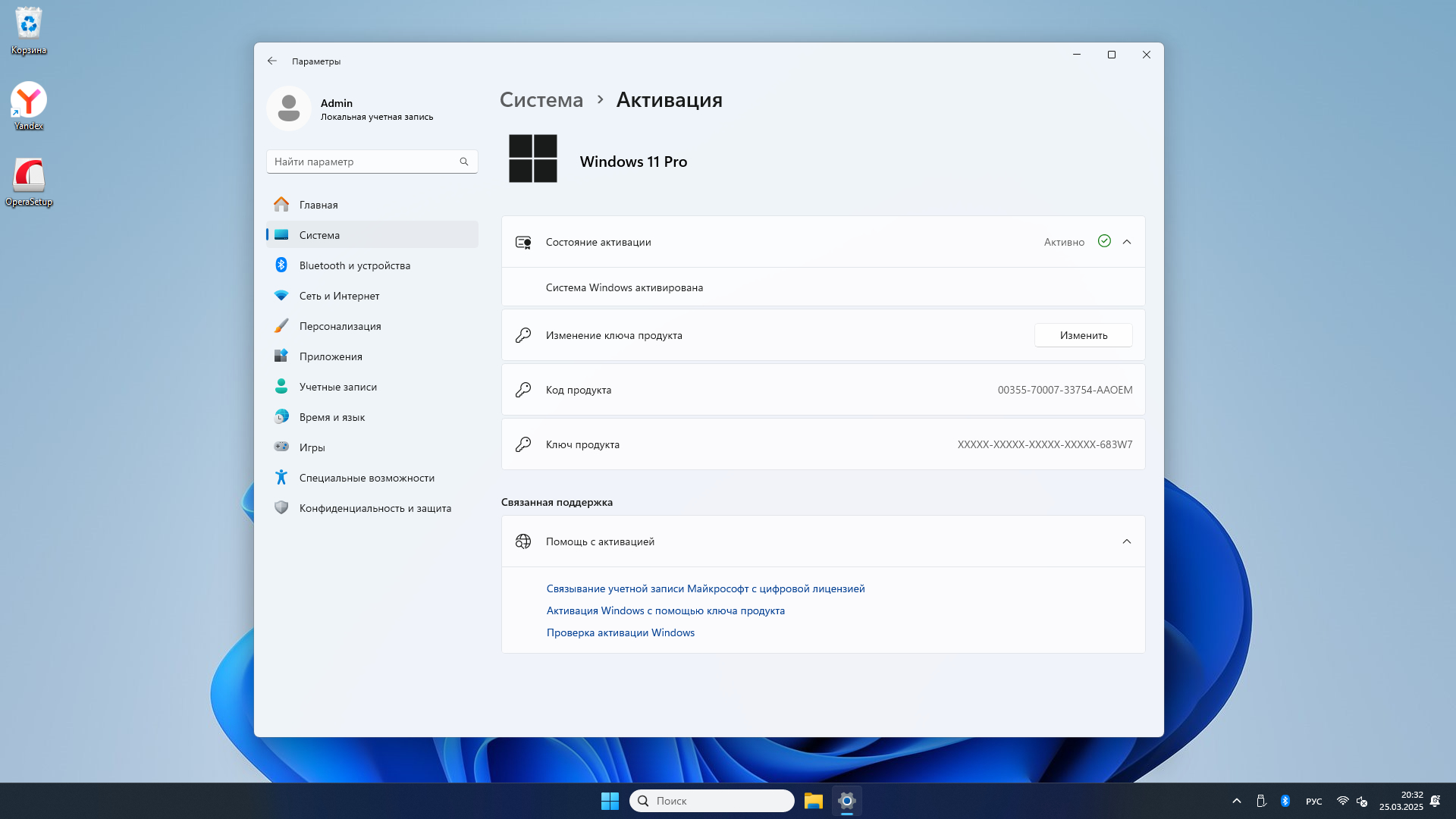The image size is (1456, 819).
Task: Click Система breadcrumb in header
Action: point(541,100)
